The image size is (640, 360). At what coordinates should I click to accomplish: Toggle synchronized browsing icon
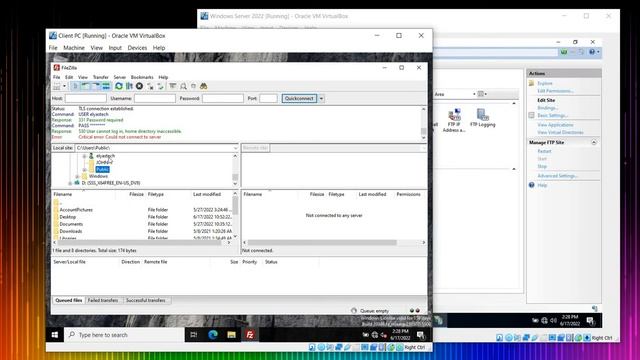pyautogui.click(x=193, y=86)
